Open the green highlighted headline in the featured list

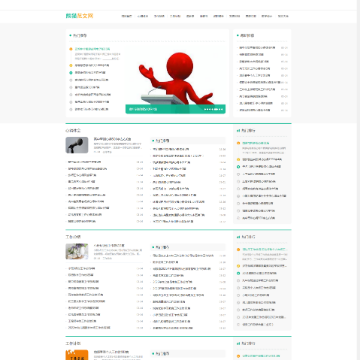point(92,49)
